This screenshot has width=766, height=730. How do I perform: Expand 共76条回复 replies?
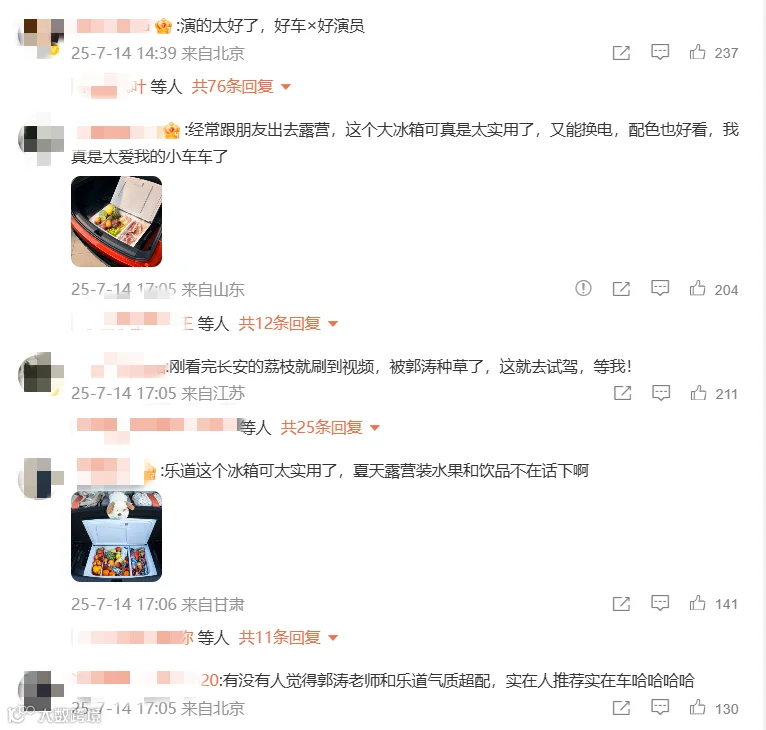241,86
